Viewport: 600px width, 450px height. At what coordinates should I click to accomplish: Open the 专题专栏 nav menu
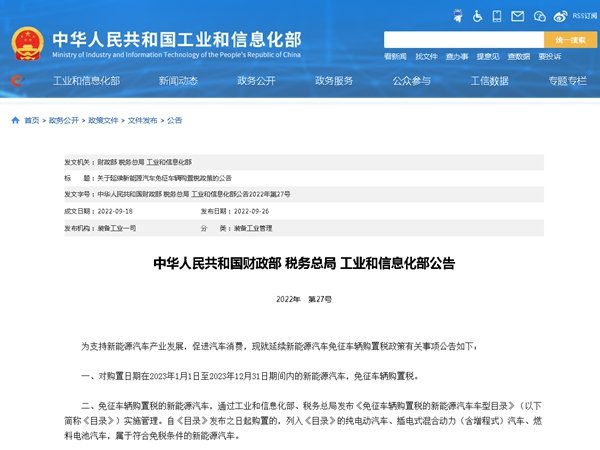[x=567, y=81]
